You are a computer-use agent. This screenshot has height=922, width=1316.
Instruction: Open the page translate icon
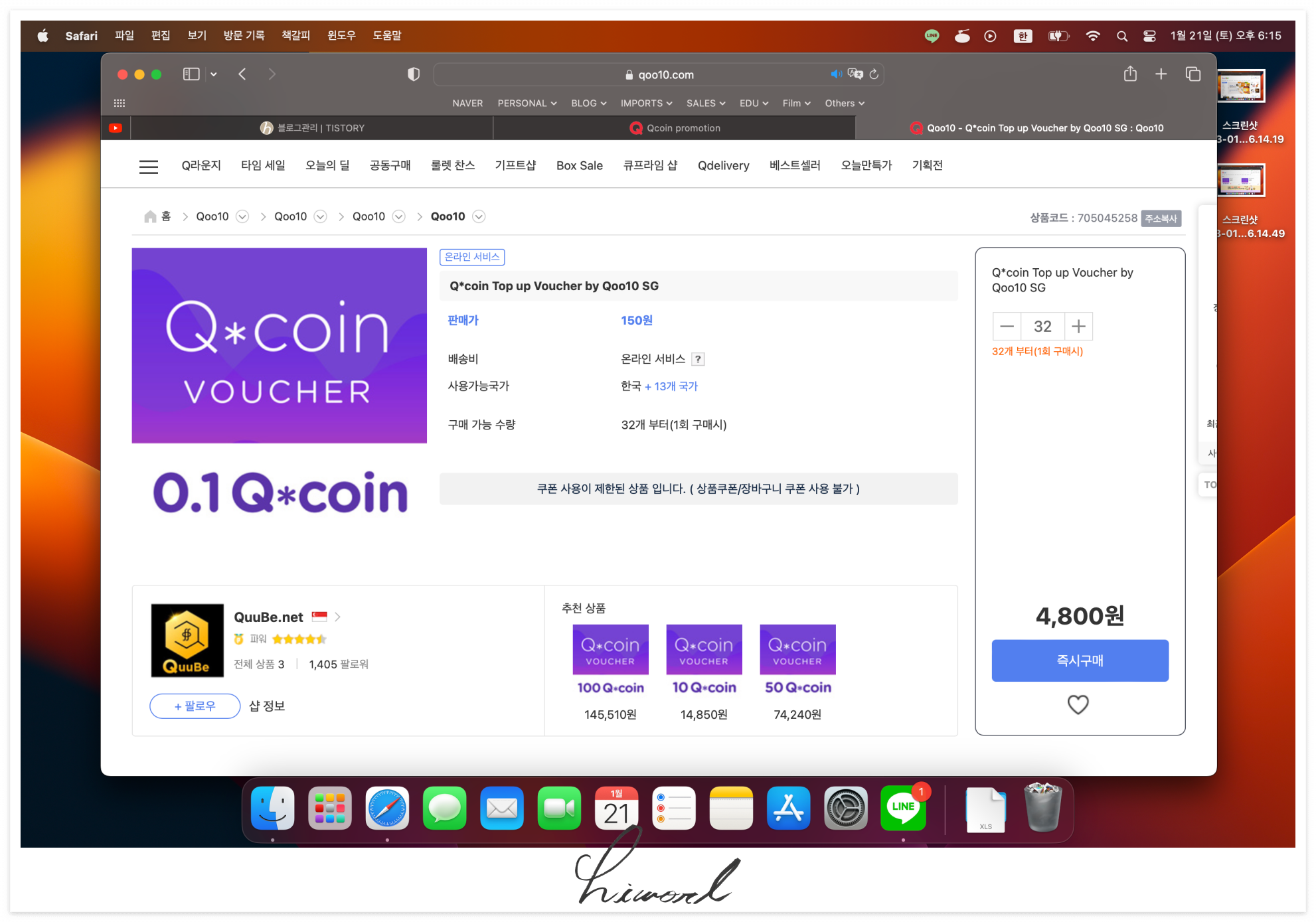tap(855, 74)
